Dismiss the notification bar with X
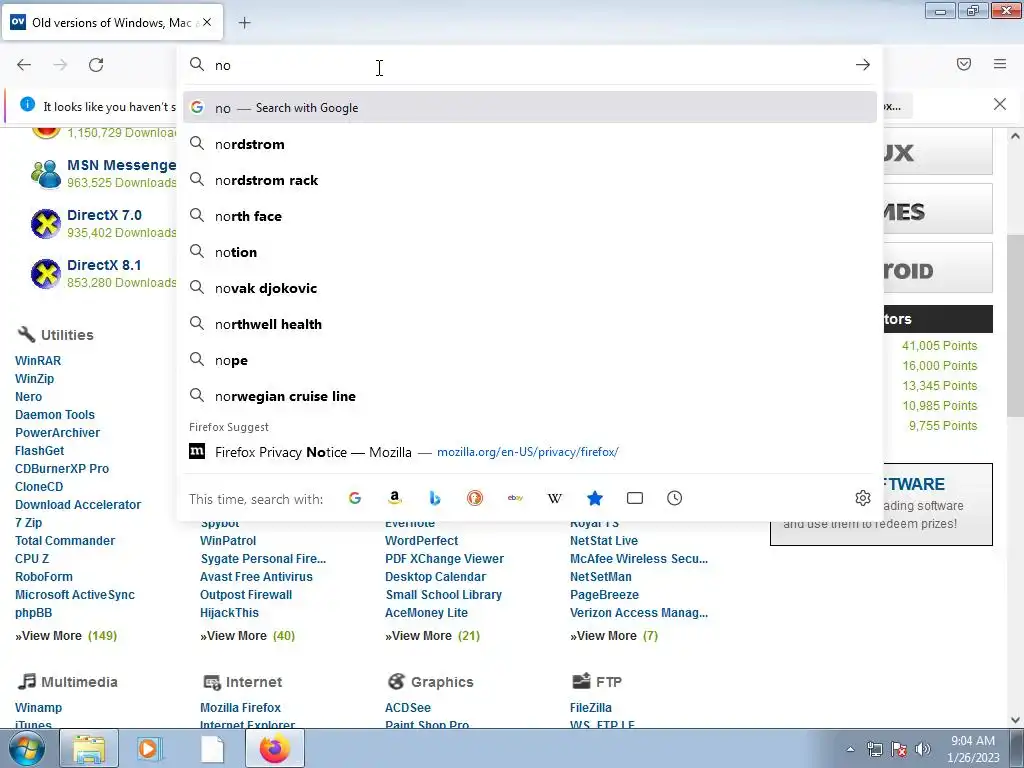The height and width of the screenshot is (768, 1024). (1000, 104)
